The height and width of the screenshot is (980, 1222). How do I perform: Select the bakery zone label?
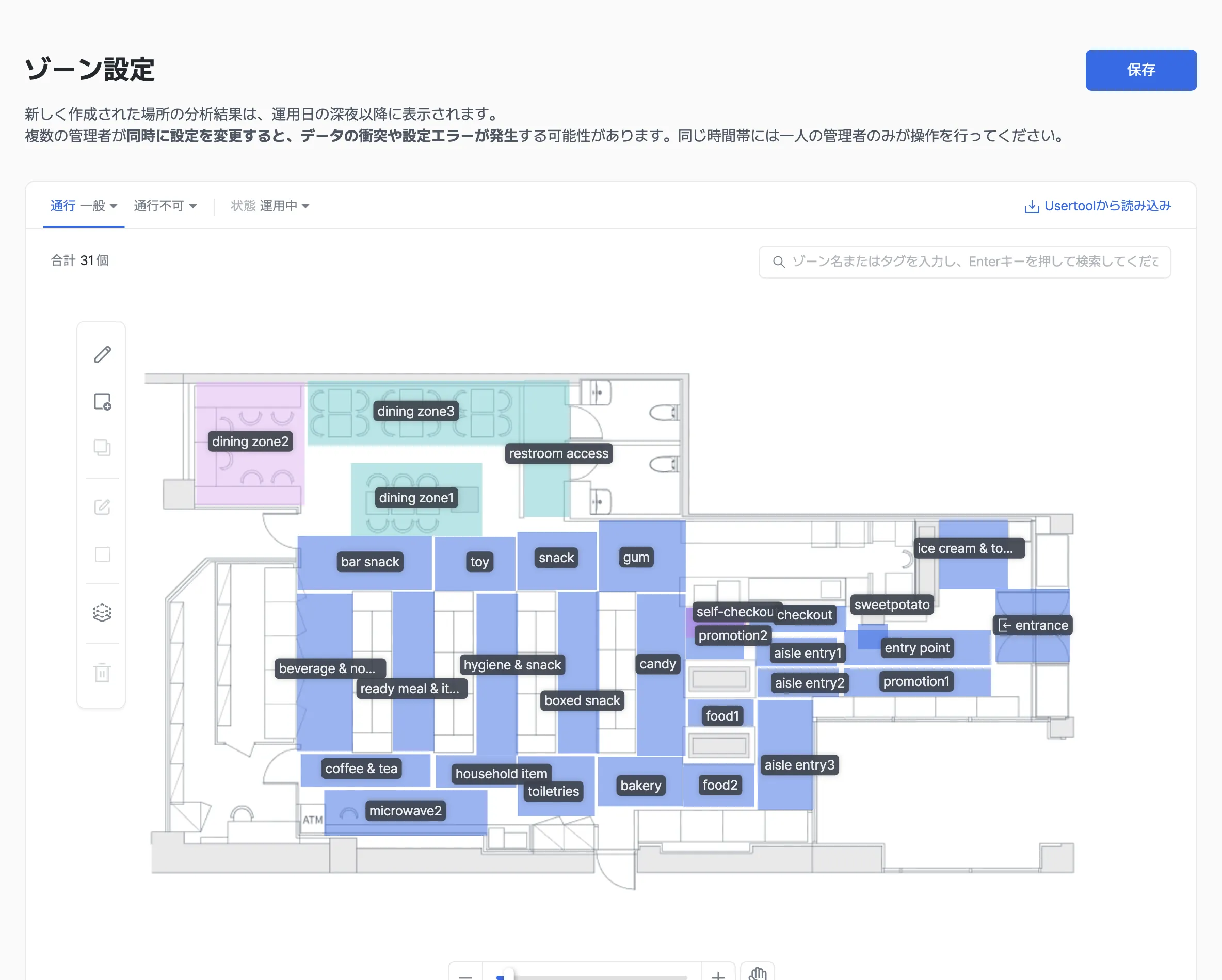click(x=641, y=785)
